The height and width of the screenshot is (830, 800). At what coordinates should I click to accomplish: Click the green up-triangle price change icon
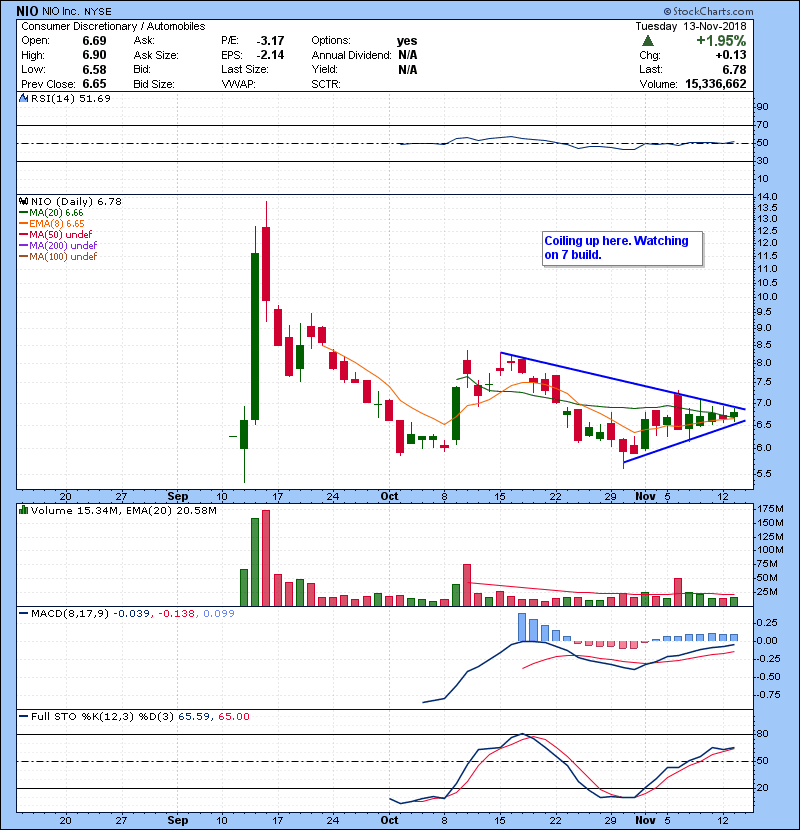click(x=648, y=41)
